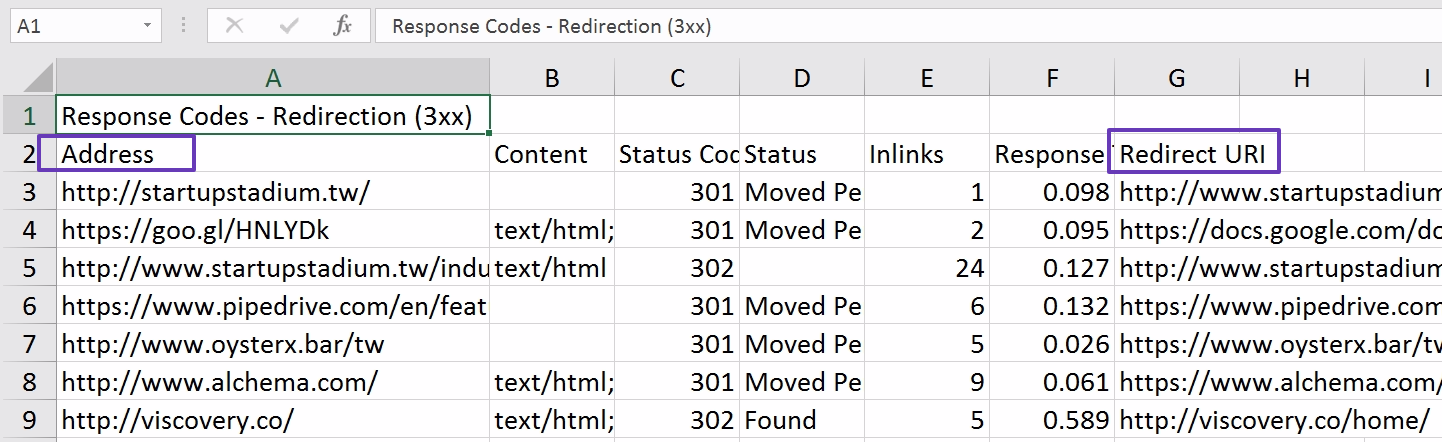Click the text/html content cell in row 5
The width and height of the screenshot is (1442, 442).
click(552, 267)
